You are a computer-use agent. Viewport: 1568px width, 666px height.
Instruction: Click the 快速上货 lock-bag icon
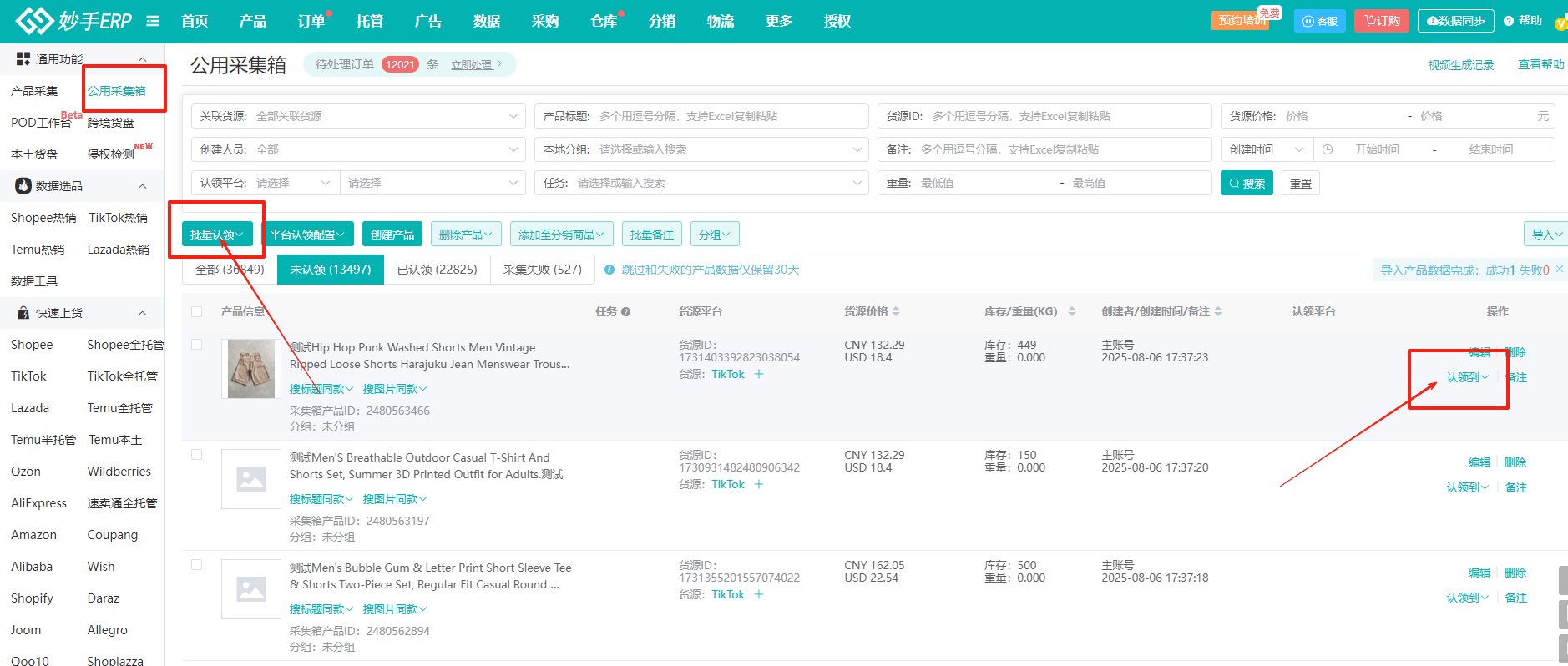click(23, 312)
